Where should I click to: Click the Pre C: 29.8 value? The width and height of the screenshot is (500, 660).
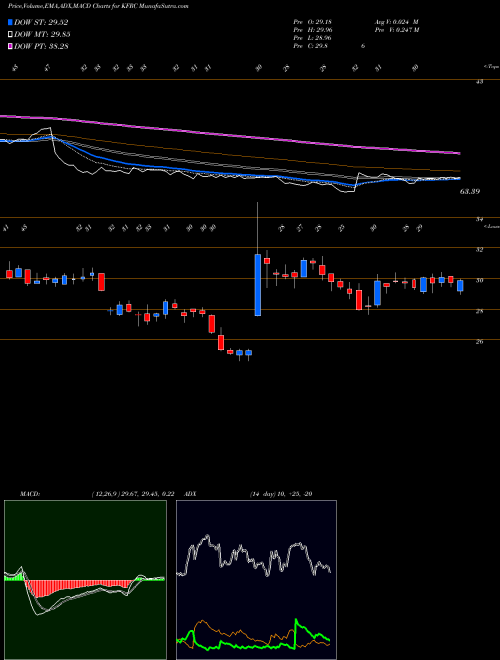point(311,46)
